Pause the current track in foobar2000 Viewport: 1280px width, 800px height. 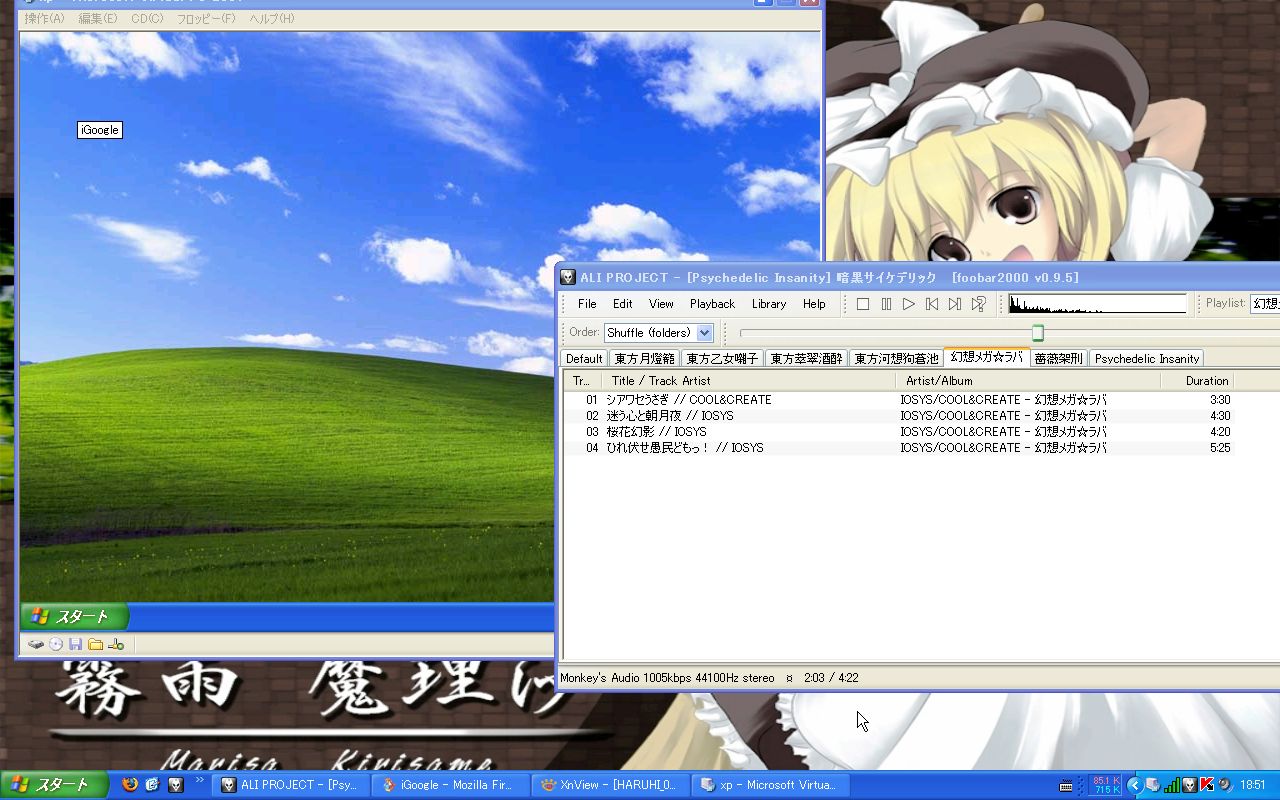click(x=886, y=304)
